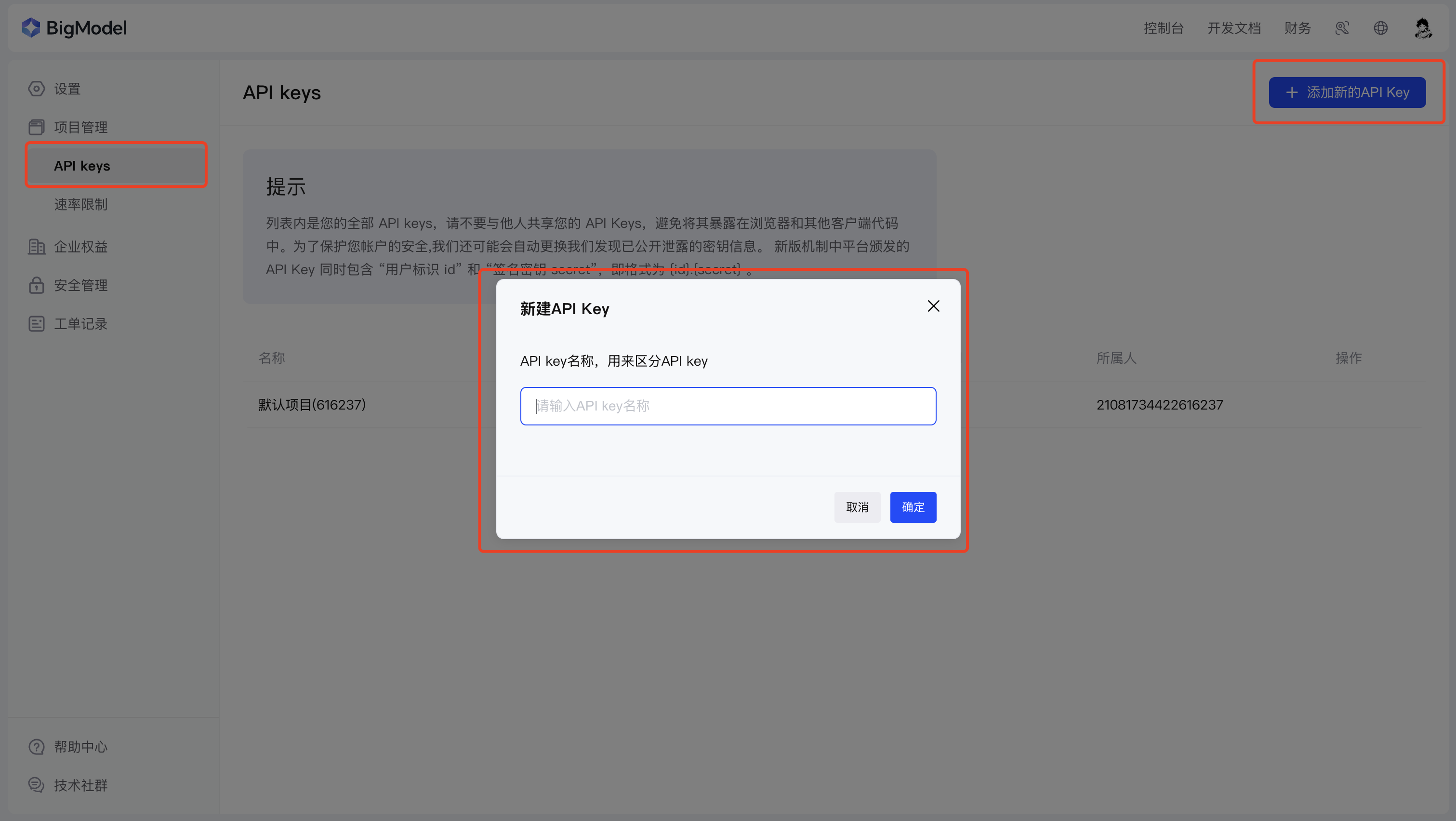Click the API key name input field

[x=728, y=406]
